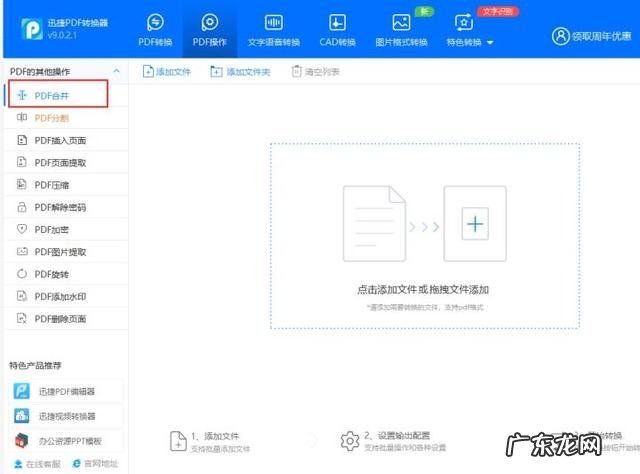The height and width of the screenshot is (474, 640).
Task: Open the CAD转换 tab
Action: (x=338, y=30)
